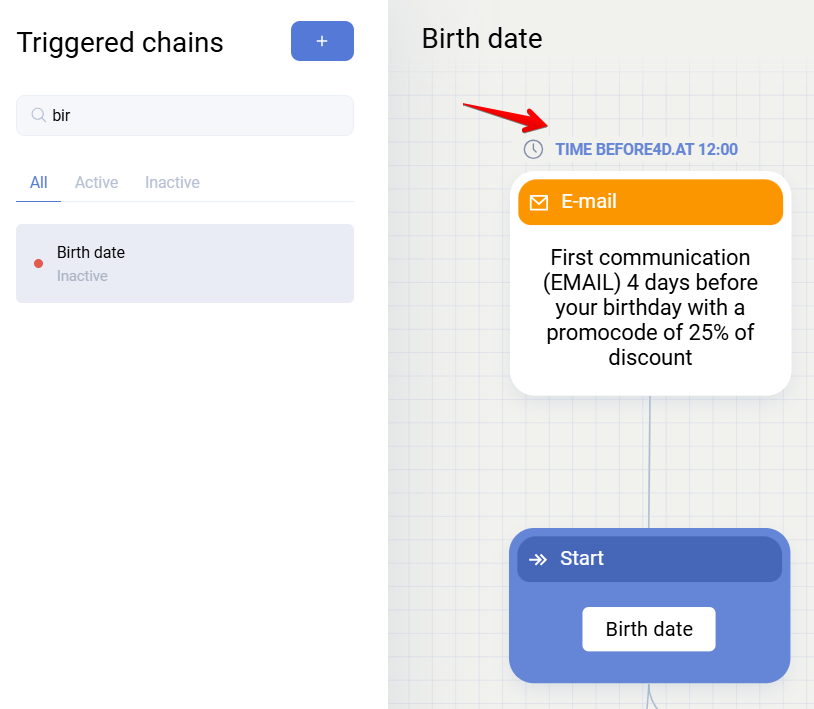
Task: Click the red status dot of Birth date
Action: point(38,264)
